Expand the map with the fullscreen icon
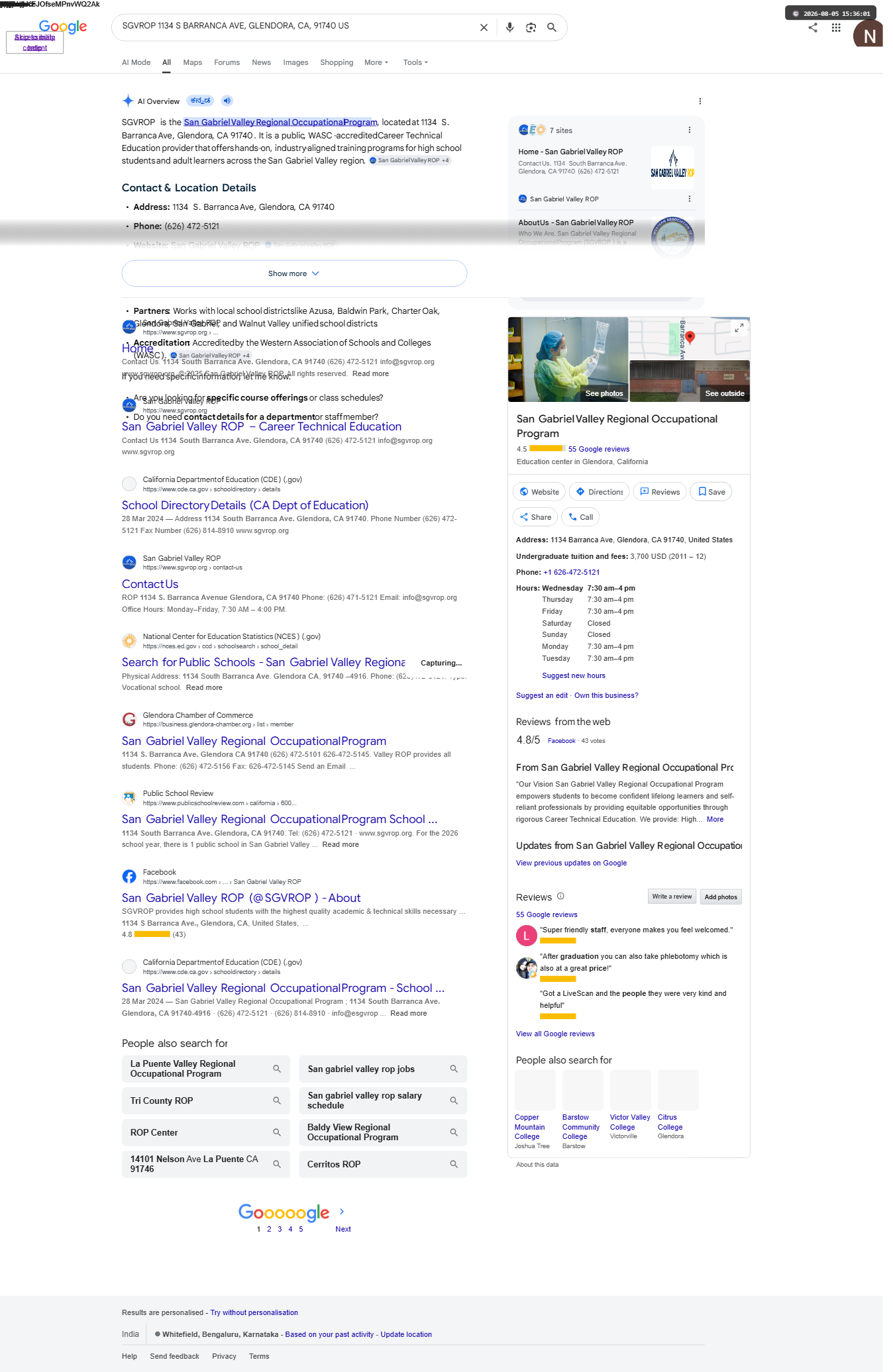893x1372 pixels. [739, 328]
